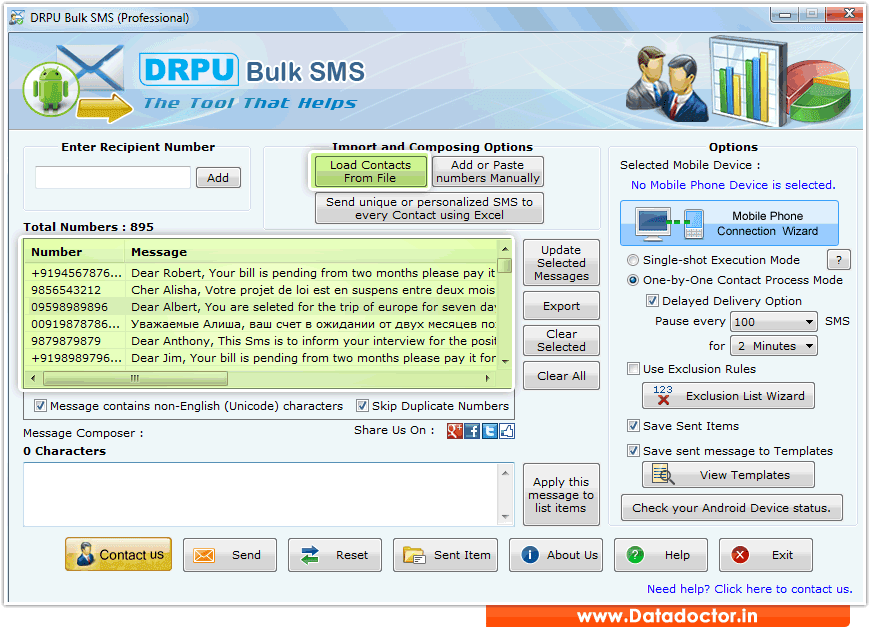The height and width of the screenshot is (627, 870).
Task: Click the Export button
Action: (x=561, y=306)
